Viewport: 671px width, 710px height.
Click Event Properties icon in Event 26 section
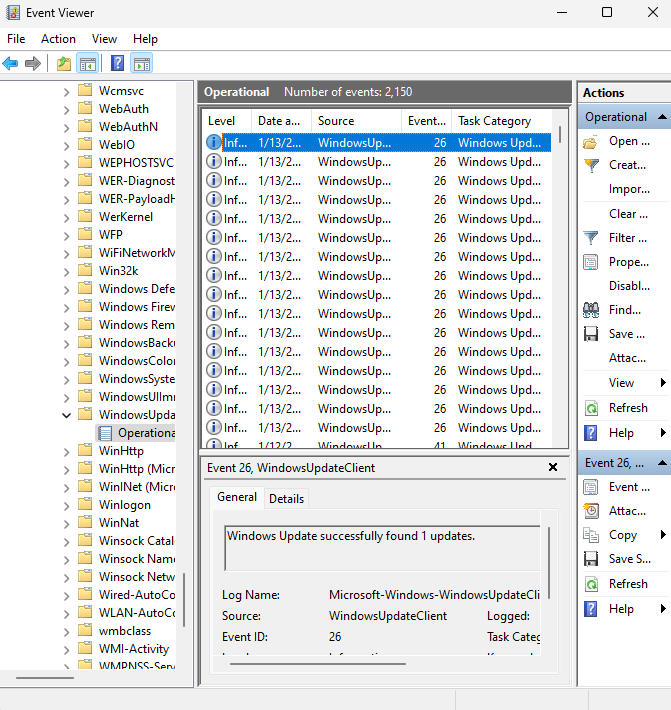point(590,487)
